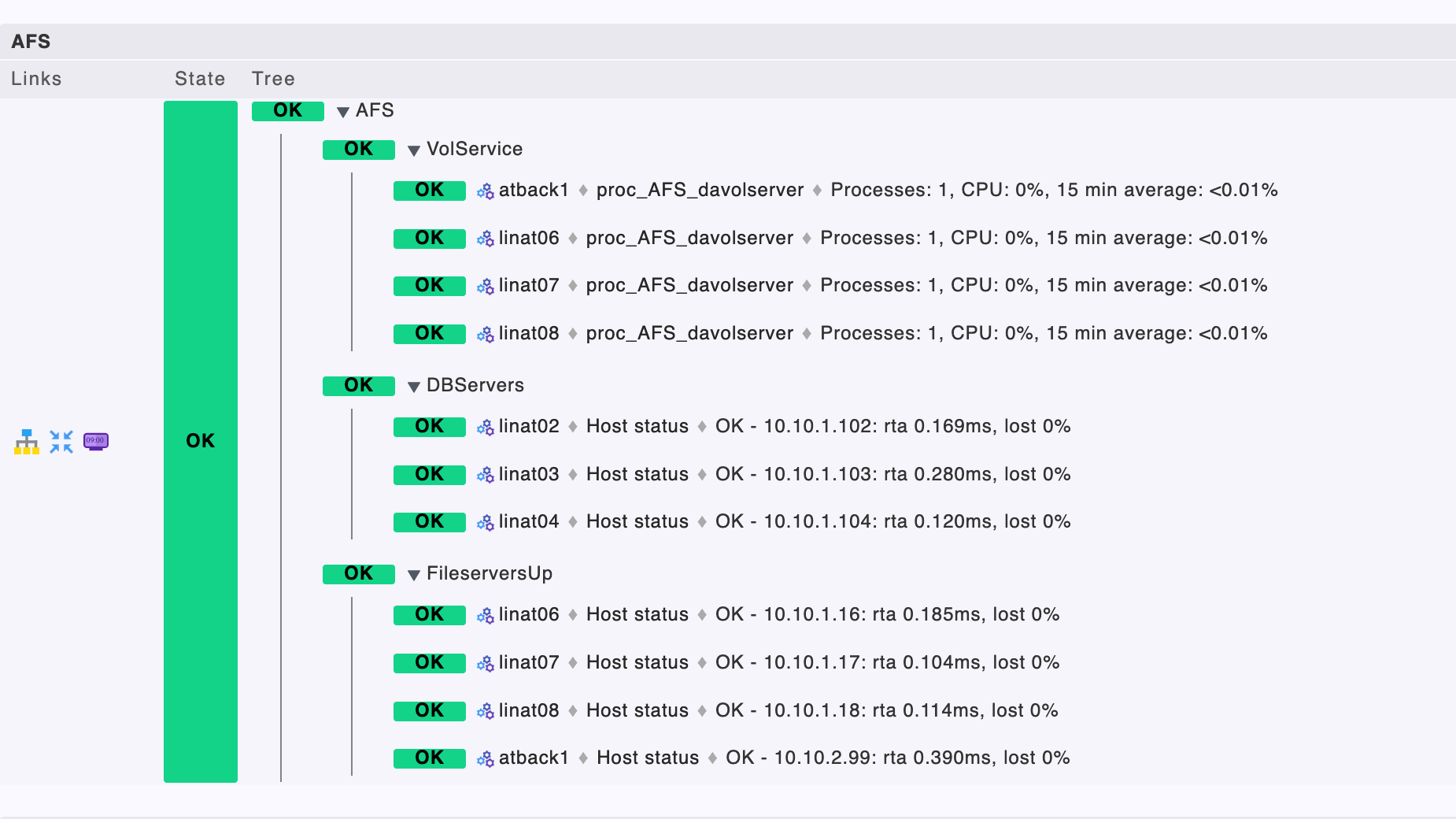Click the blue inward-arrows collapse icon
The height and width of the screenshot is (819, 1456).
tap(61, 442)
